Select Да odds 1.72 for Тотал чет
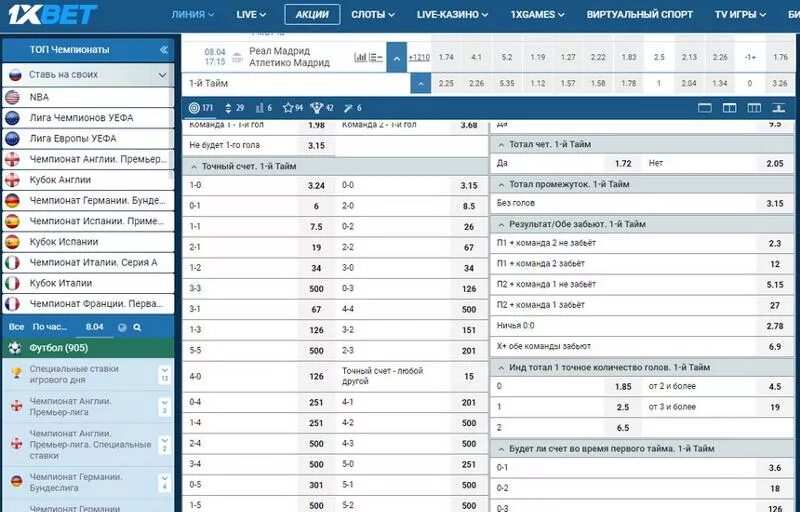800x512 pixels. [623, 163]
